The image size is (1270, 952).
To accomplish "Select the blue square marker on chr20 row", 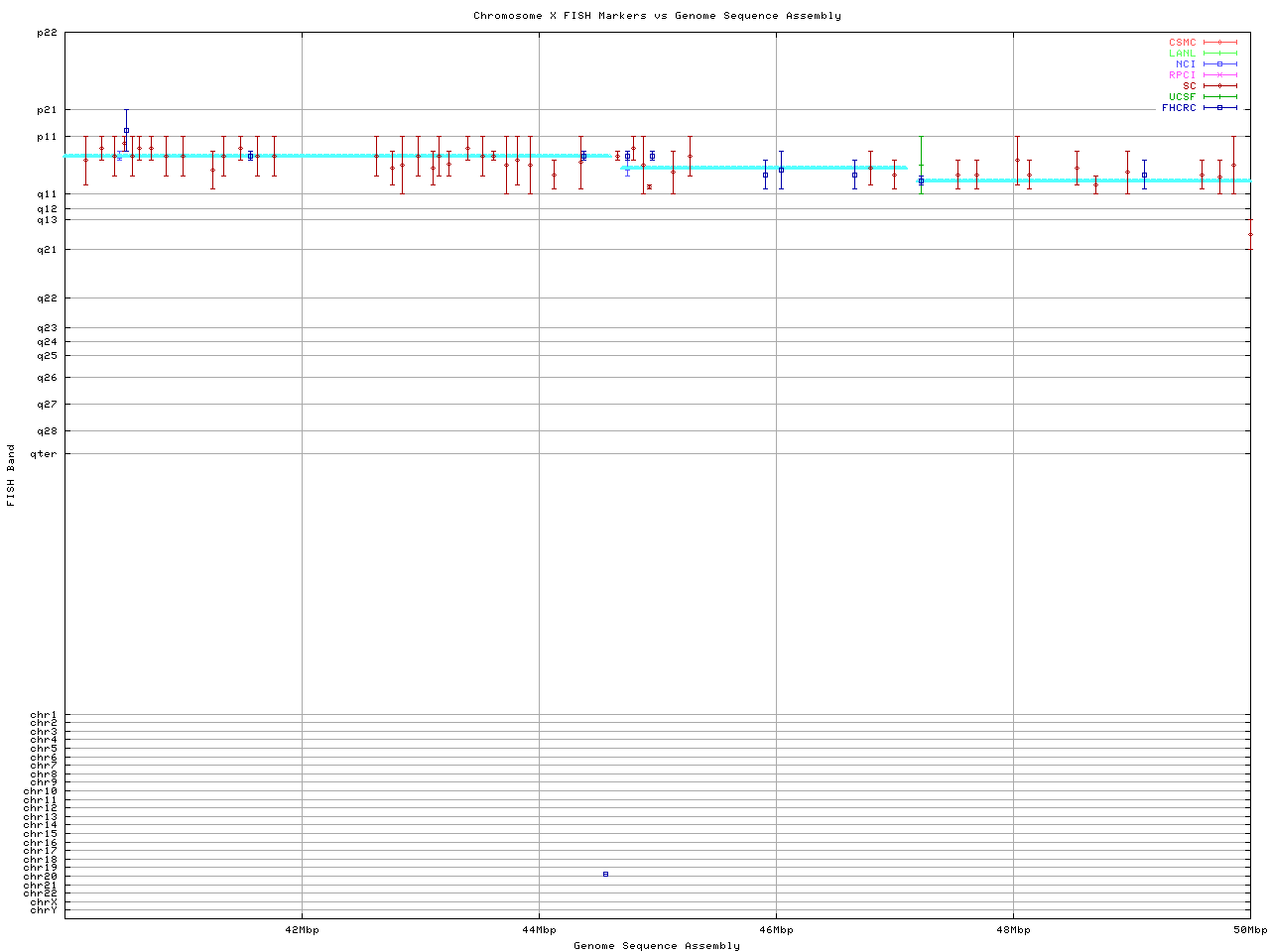I will pos(605,875).
